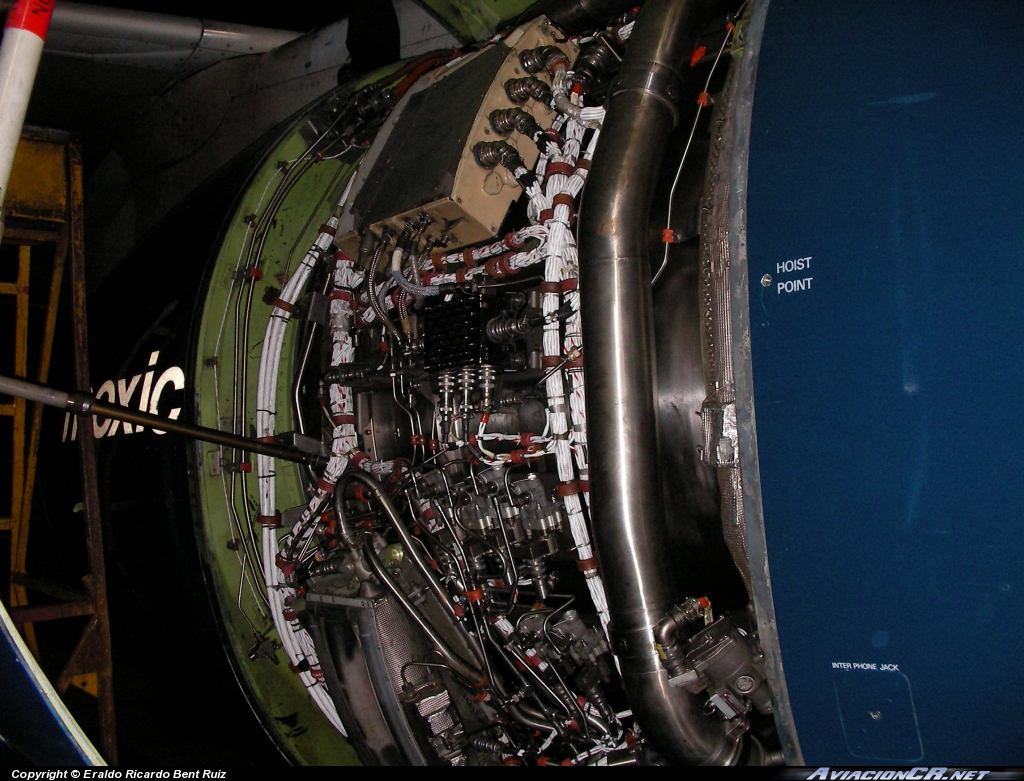Click the HOIST POINT label text

(794, 275)
